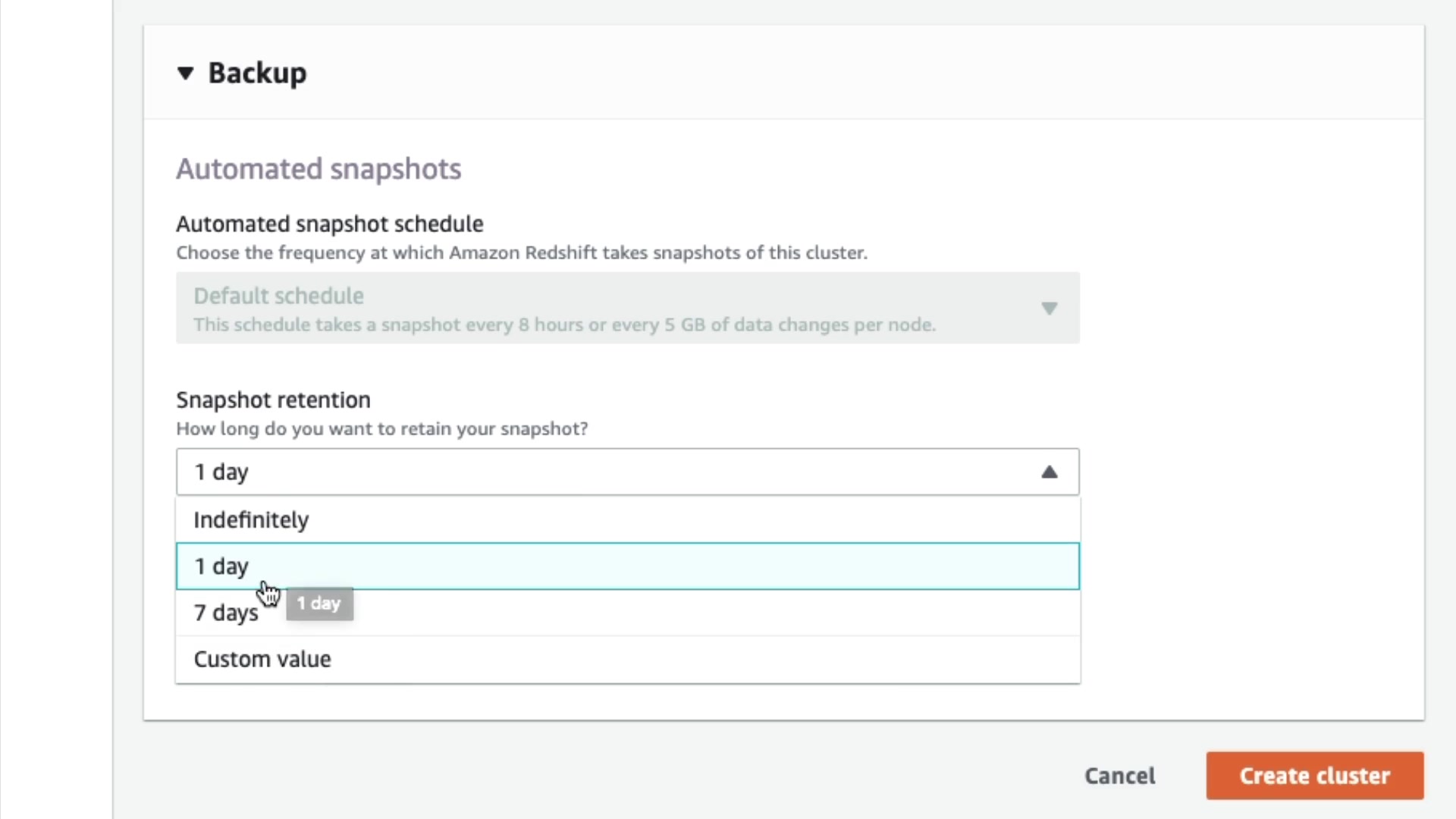This screenshot has height=819, width=1456.
Task: Click the Choose the frequency description text
Action: [x=521, y=253]
